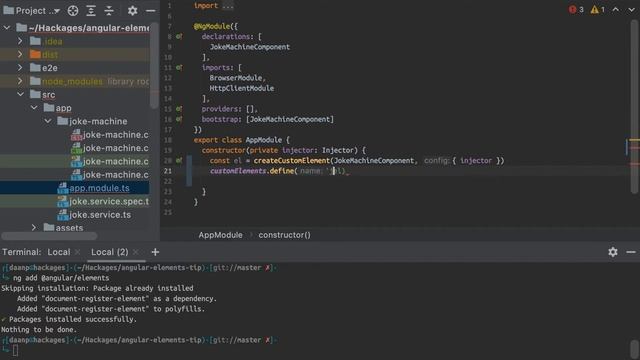The width and height of the screenshot is (640, 360).
Task: Click HttpClientModule on line 13
Action: [x=242, y=88]
